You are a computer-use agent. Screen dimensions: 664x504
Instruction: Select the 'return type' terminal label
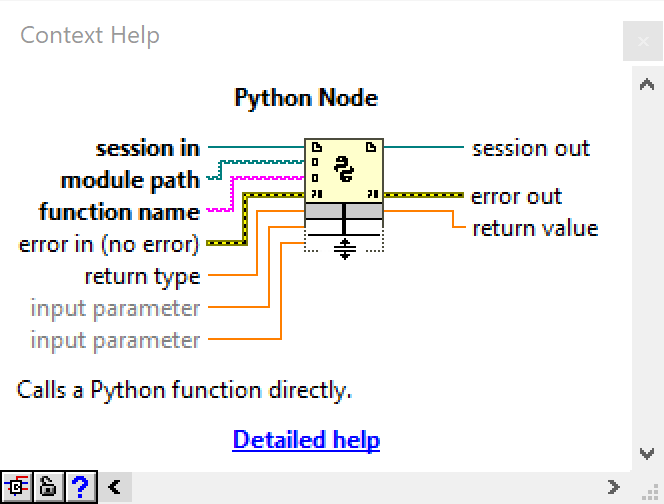[x=142, y=277]
